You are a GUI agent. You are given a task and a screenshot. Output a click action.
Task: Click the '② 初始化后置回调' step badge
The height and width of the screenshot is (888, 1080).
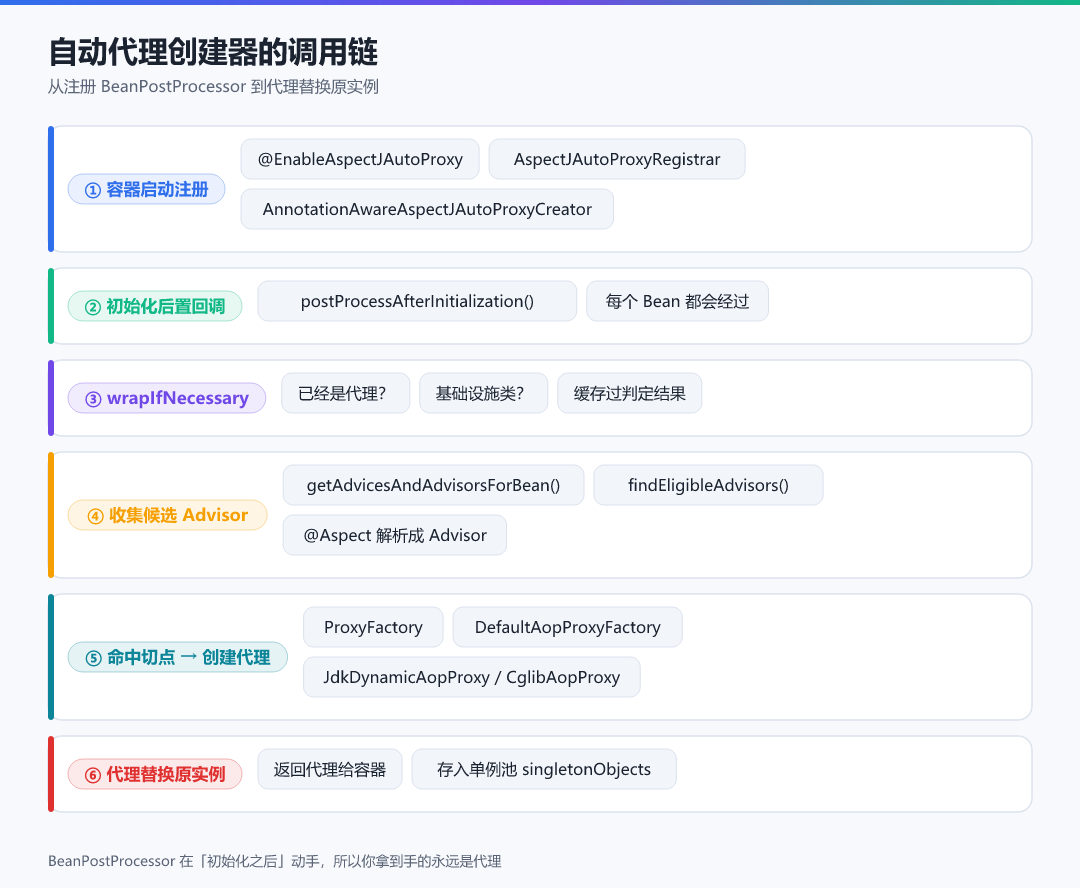coord(155,307)
